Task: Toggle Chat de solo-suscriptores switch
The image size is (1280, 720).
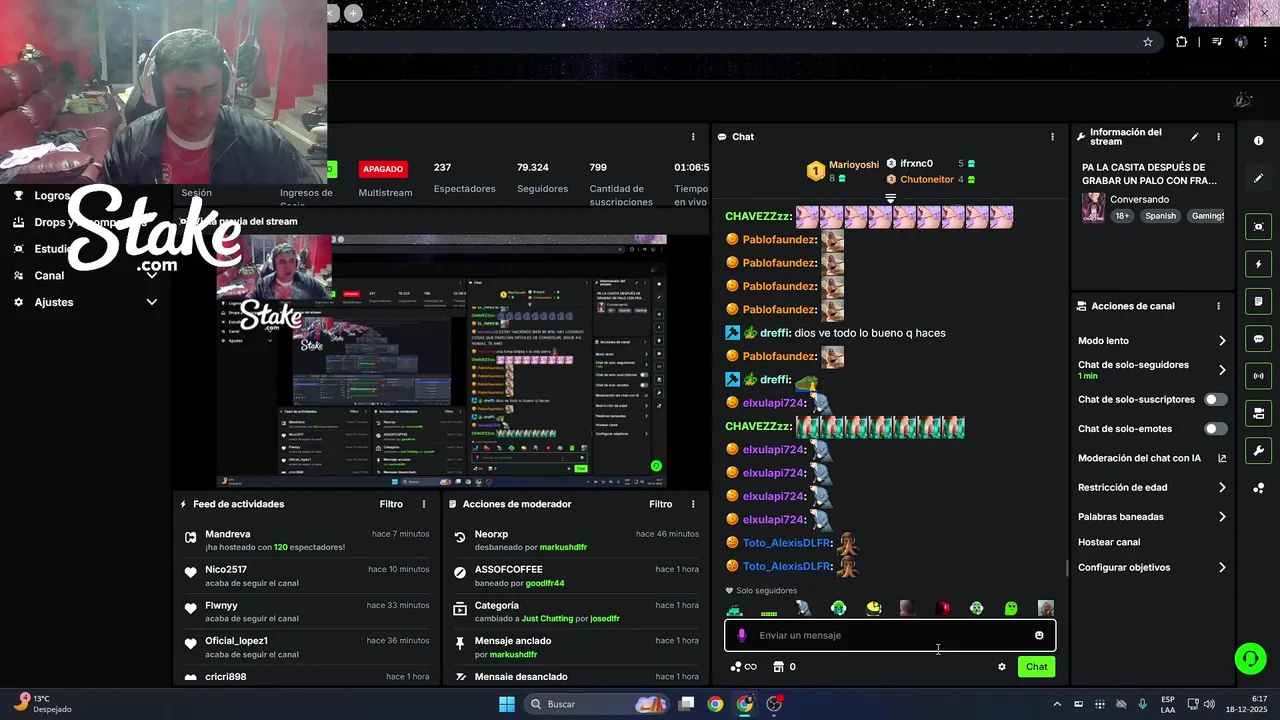Action: tap(1216, 399)
